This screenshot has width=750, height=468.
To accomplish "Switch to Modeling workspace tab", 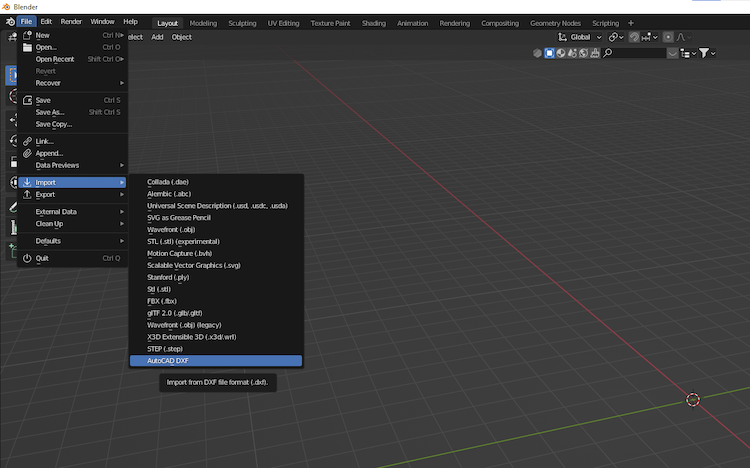I will tap(203, 23).
